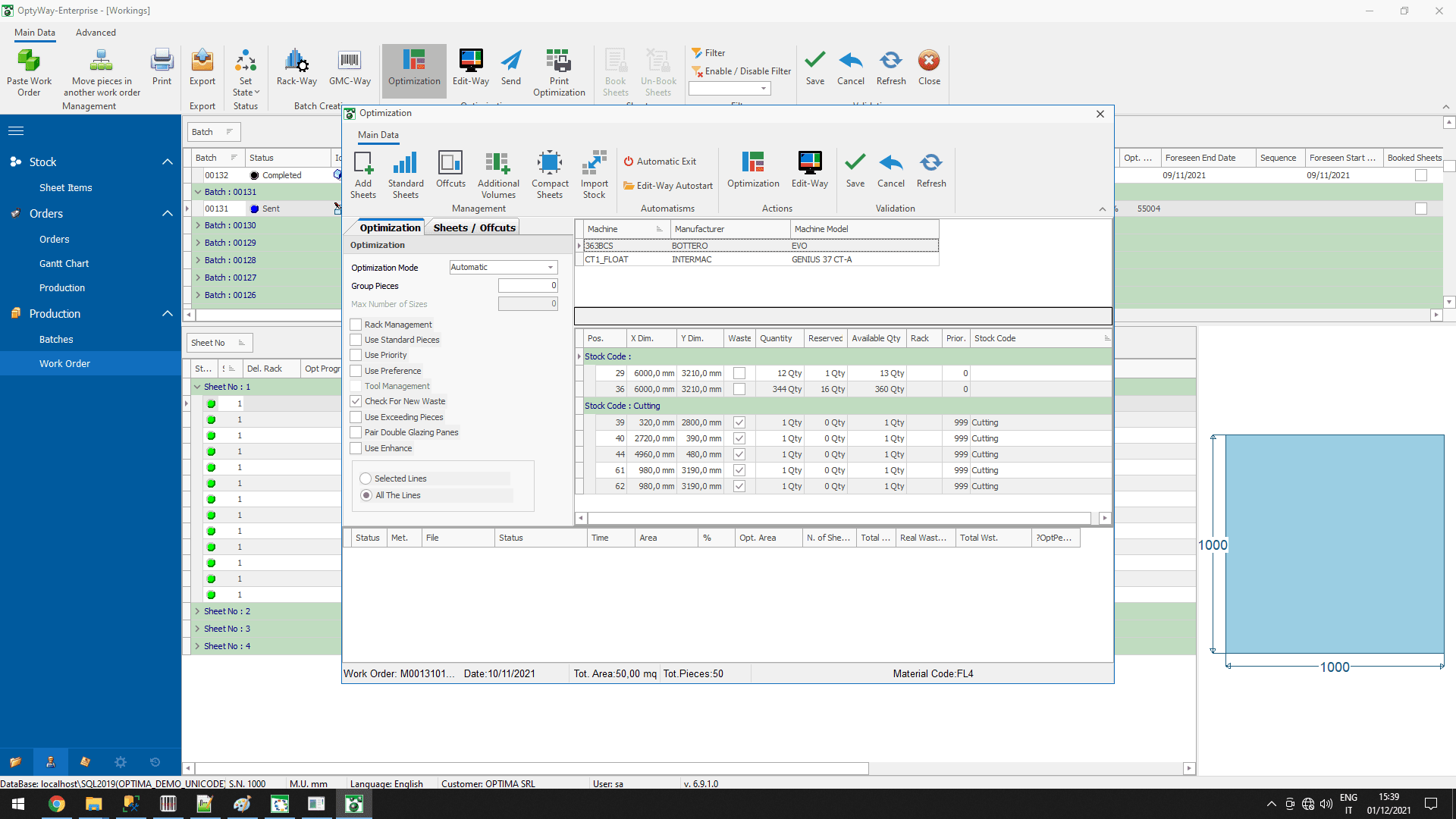The width and height of the screenshot is (1456, 819).
Task: Enable Use Priority checkbox
Action: [356, 355]
